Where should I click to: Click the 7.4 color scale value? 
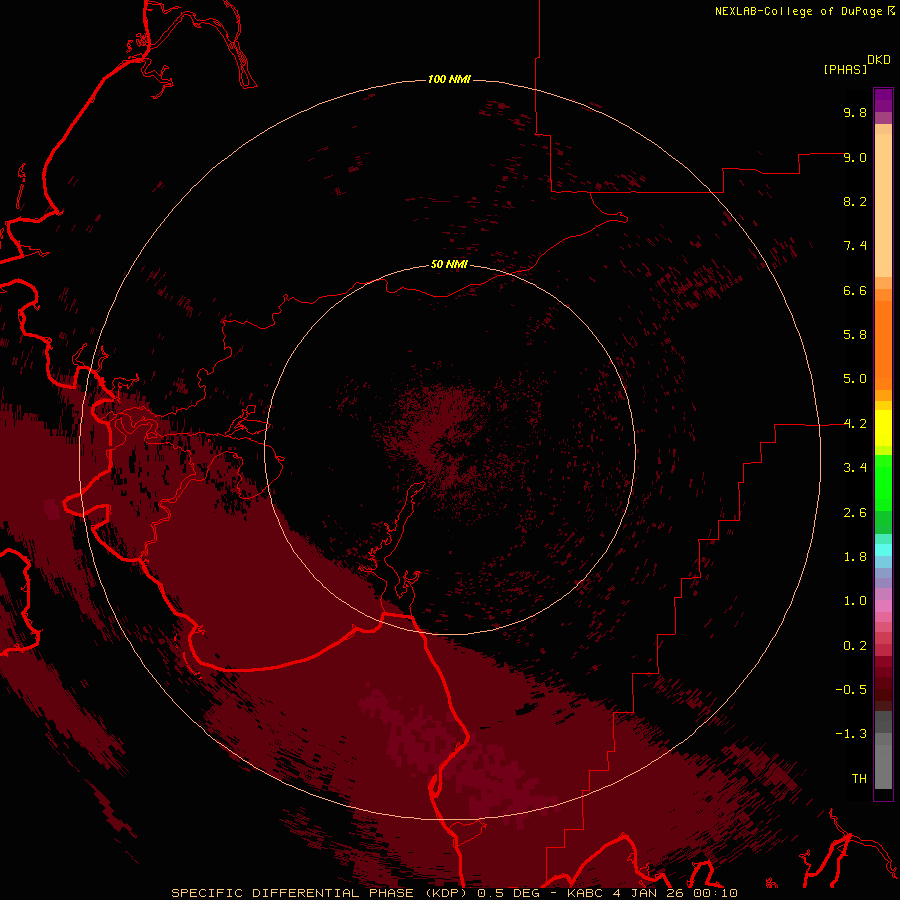coord(855,246)
